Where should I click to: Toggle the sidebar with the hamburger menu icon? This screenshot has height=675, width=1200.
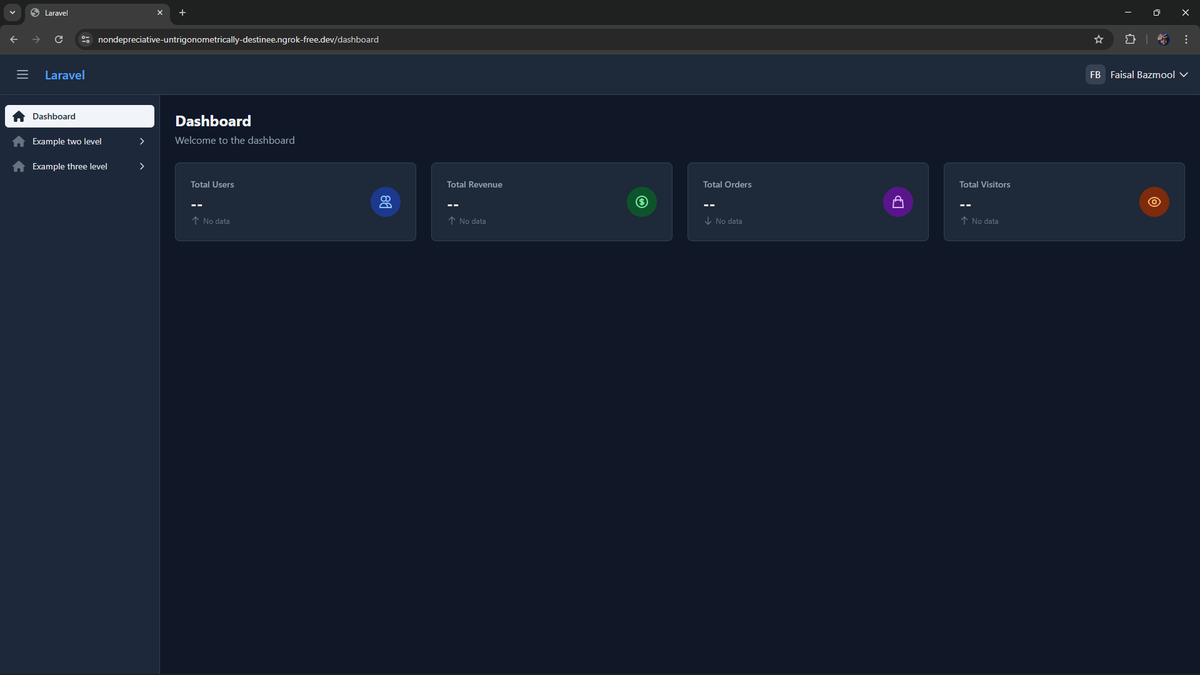(x=23, y=75)
